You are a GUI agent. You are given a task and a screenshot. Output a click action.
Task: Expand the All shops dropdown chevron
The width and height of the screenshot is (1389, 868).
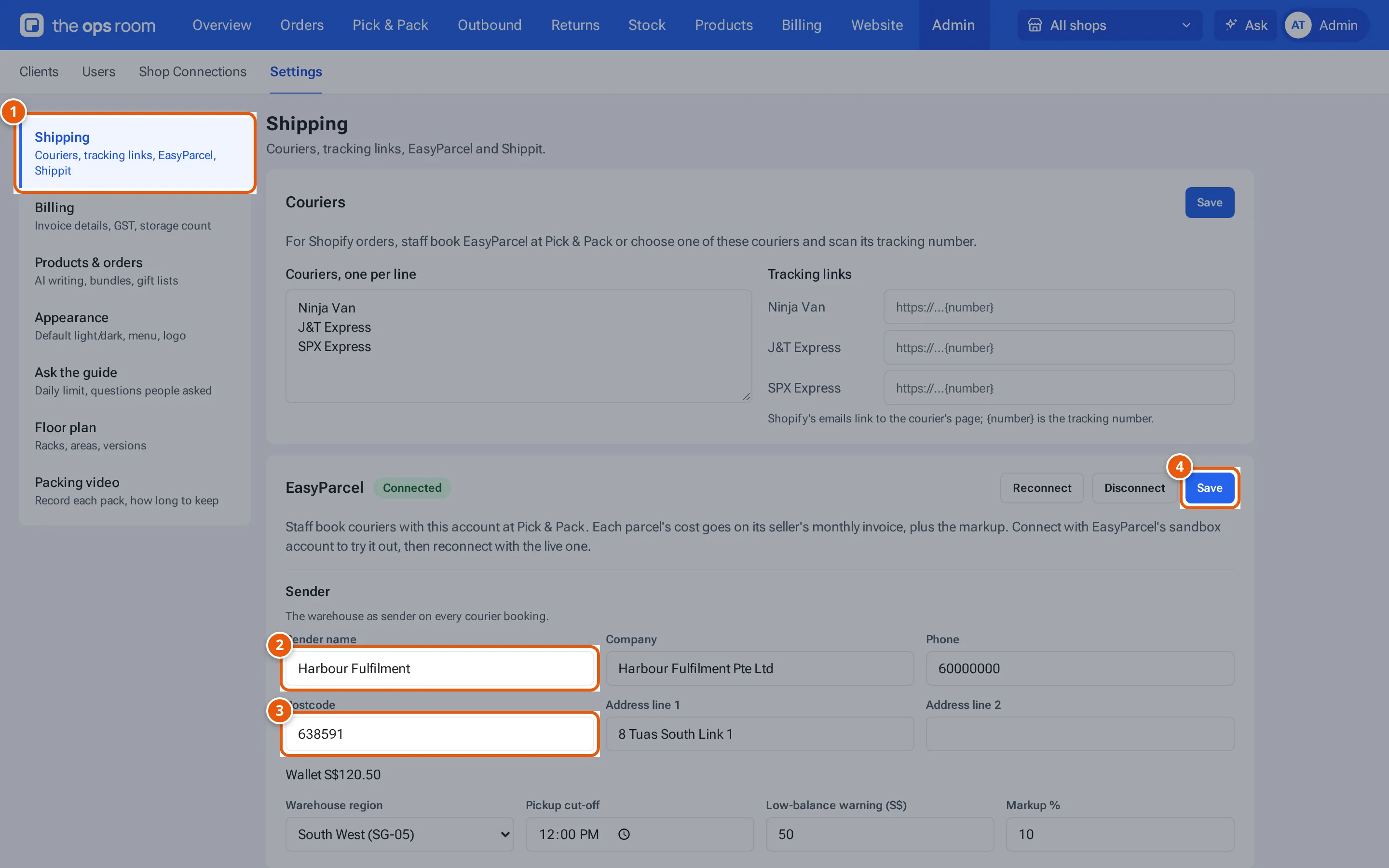(1186, 25)
